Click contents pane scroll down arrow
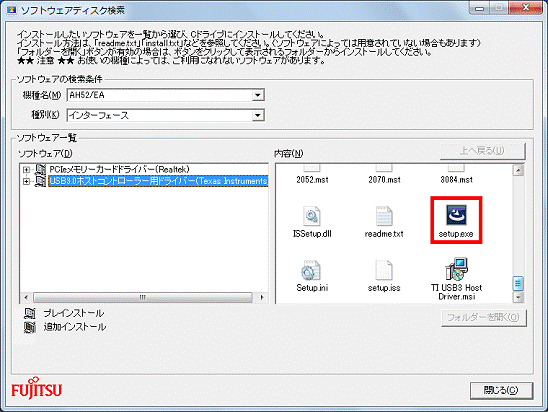This screenshot has height=412, width=548. point(518,297)
